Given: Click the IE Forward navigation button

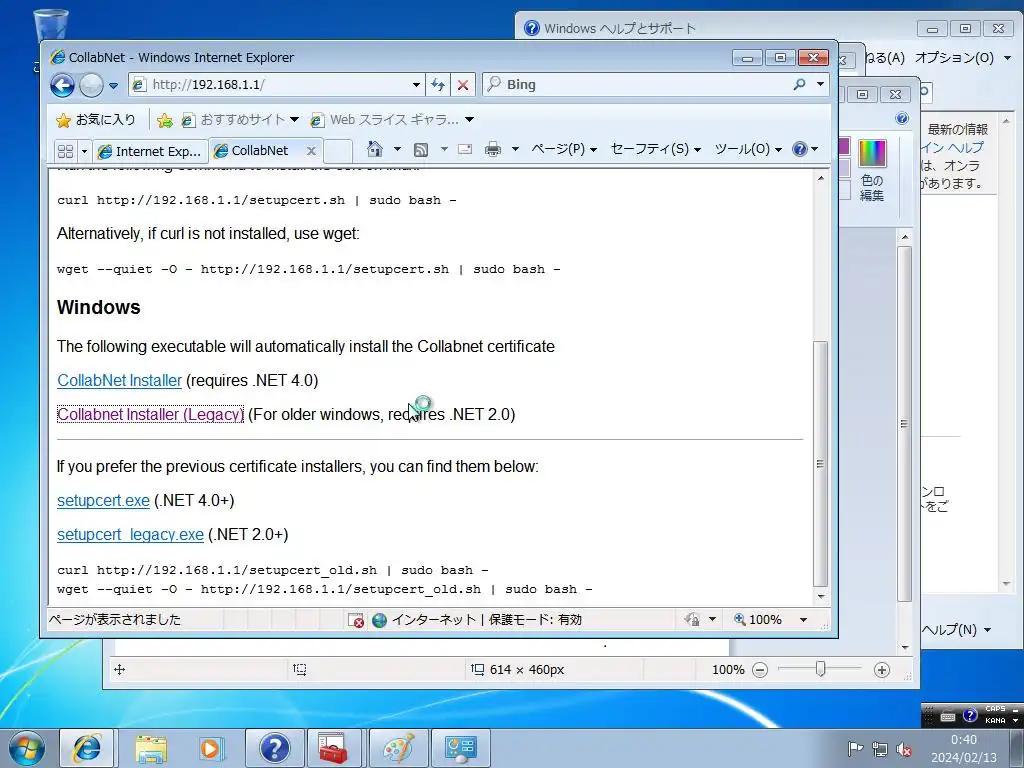Looking at the screenshot, I should tap(91, 85).
